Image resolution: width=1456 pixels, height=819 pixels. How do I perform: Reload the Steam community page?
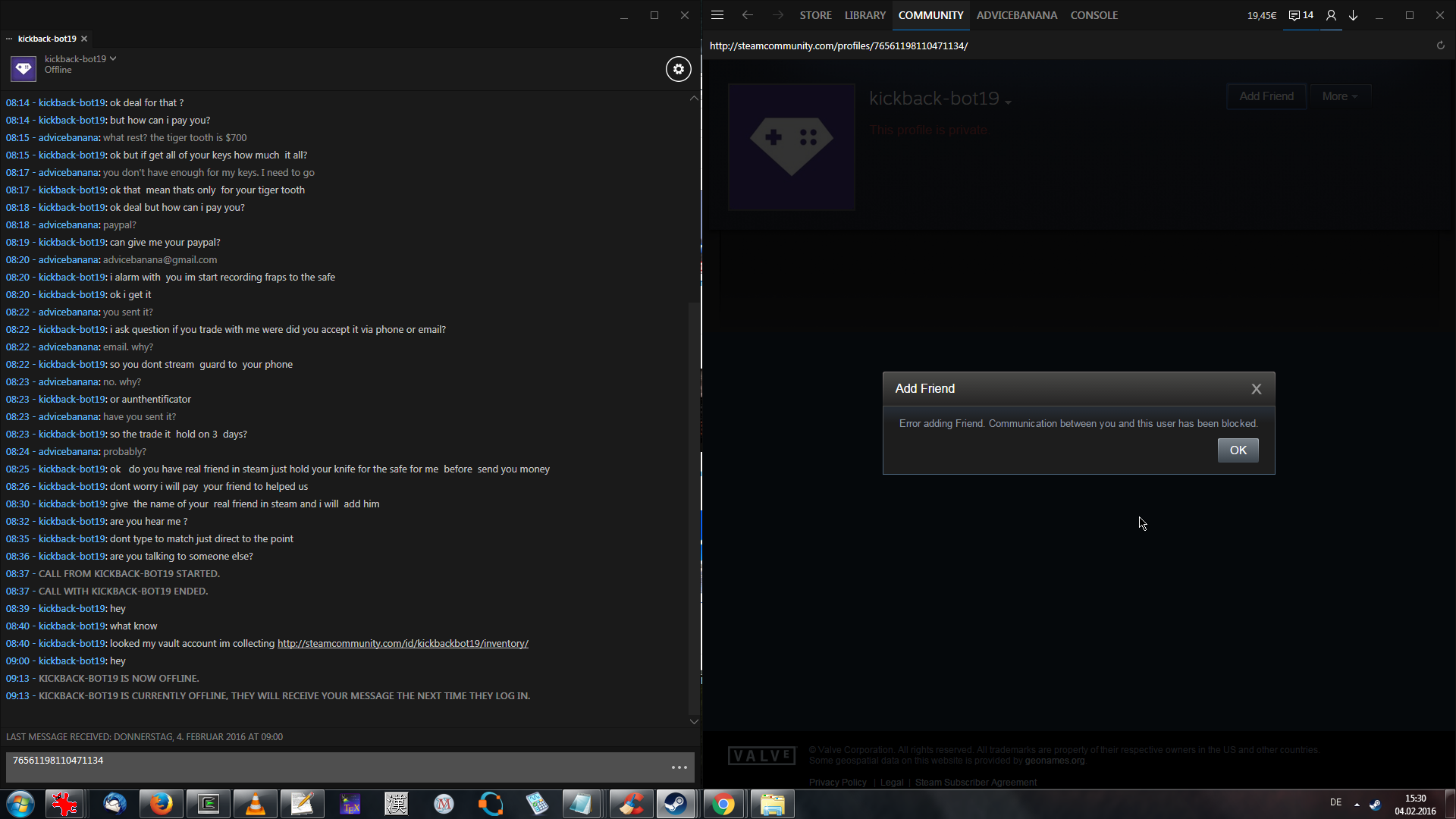(x=1441, y=45)
